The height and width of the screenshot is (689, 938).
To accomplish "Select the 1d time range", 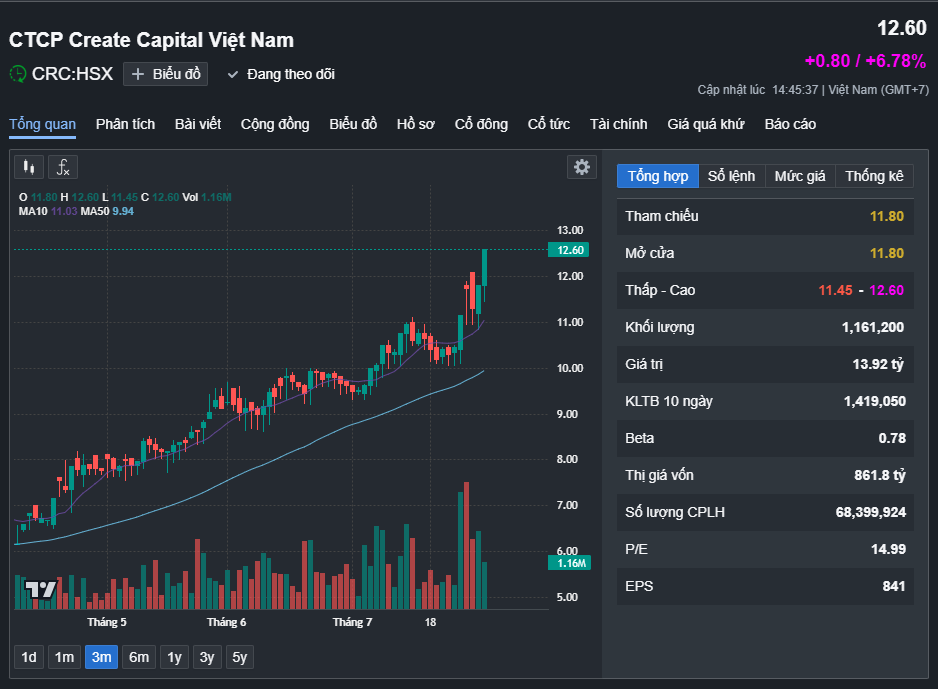I will (29, 657).
